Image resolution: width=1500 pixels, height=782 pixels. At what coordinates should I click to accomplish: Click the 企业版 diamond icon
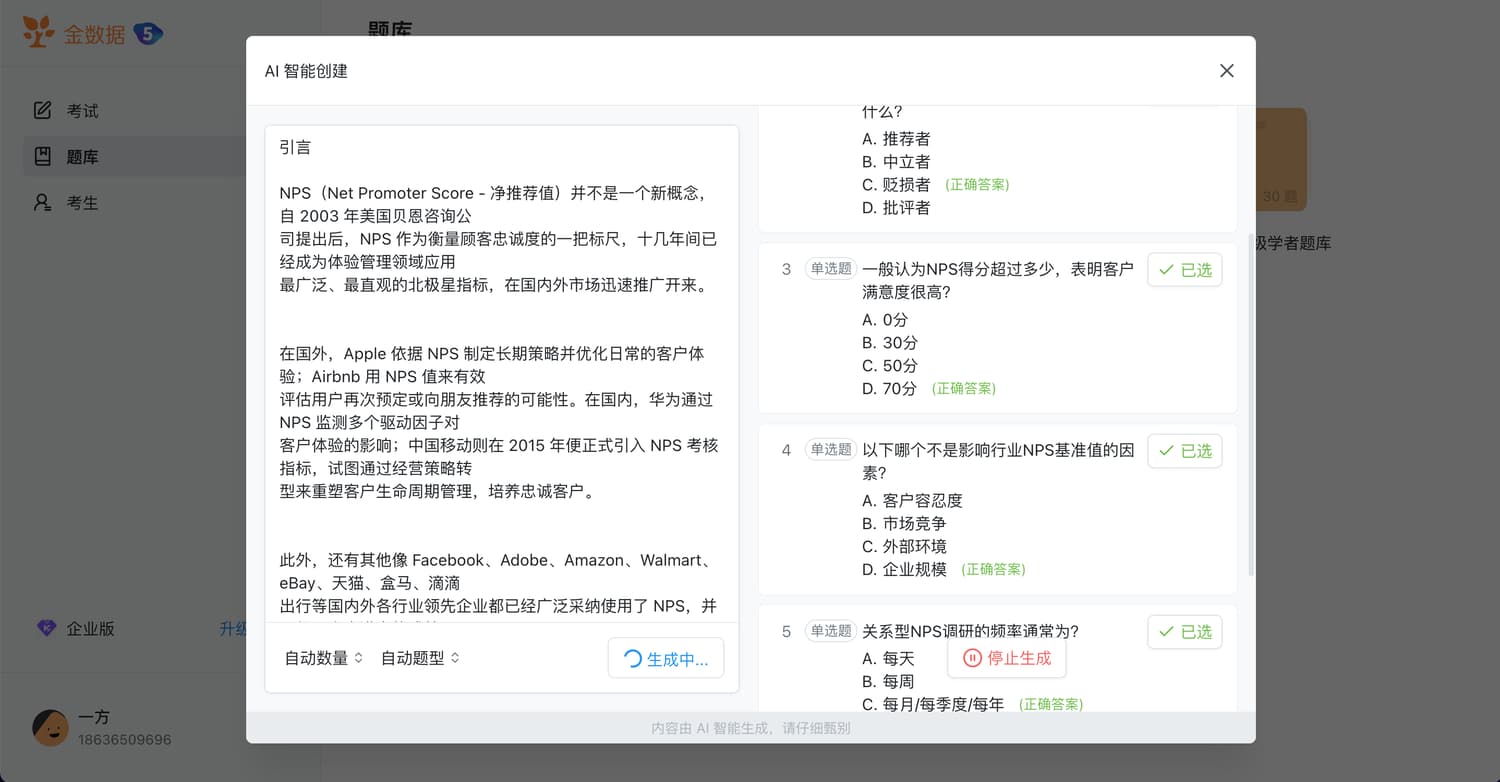click(46, 628)
